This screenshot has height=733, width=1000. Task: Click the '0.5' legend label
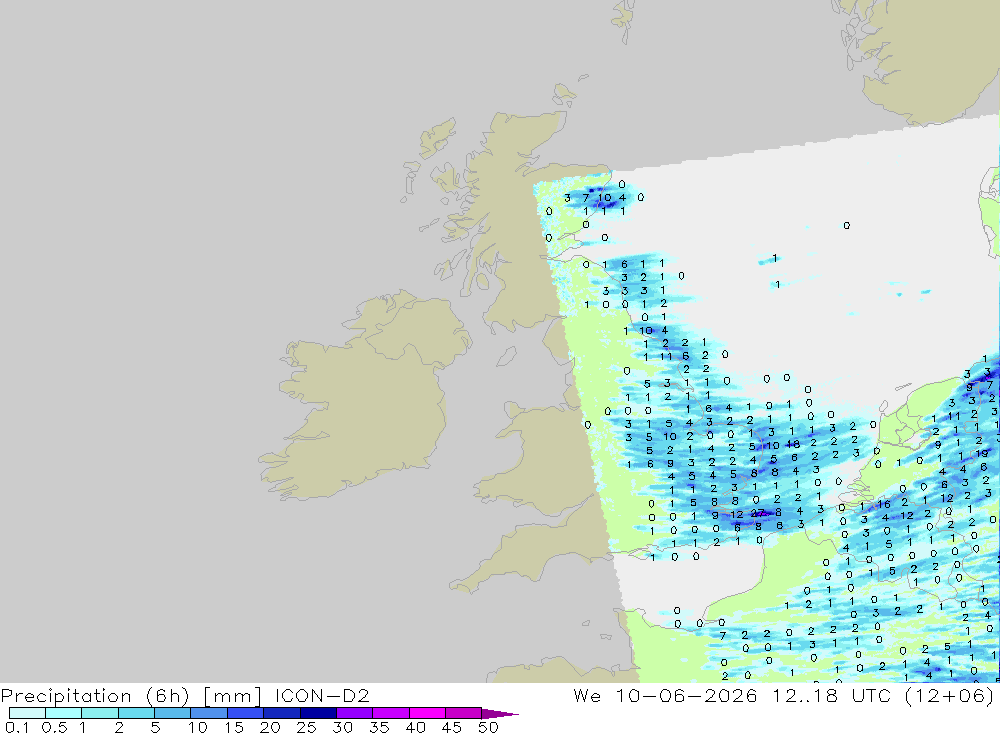54,727
